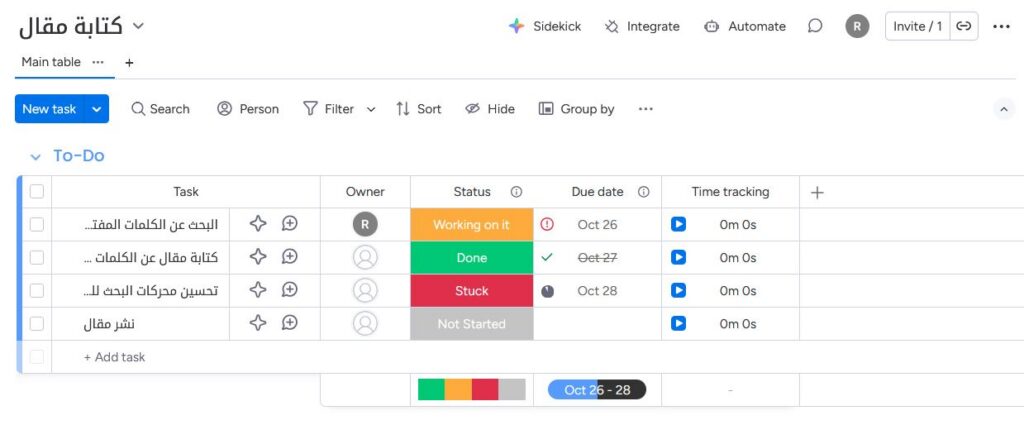Open the add-update bubble on the Done row

[x=290, y=258]
